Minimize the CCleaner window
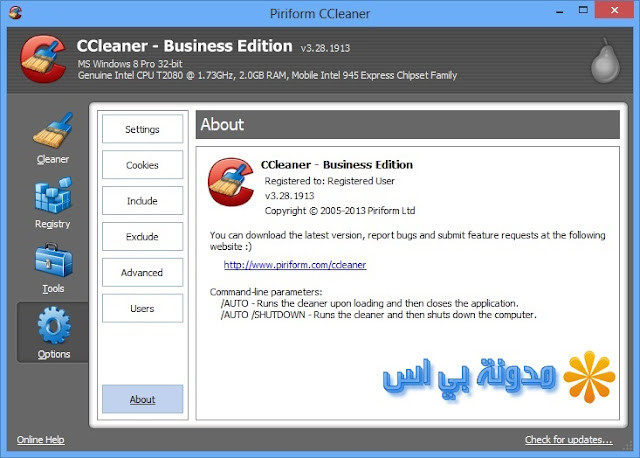This screenshot has height=458, width=640. [560, 11]
